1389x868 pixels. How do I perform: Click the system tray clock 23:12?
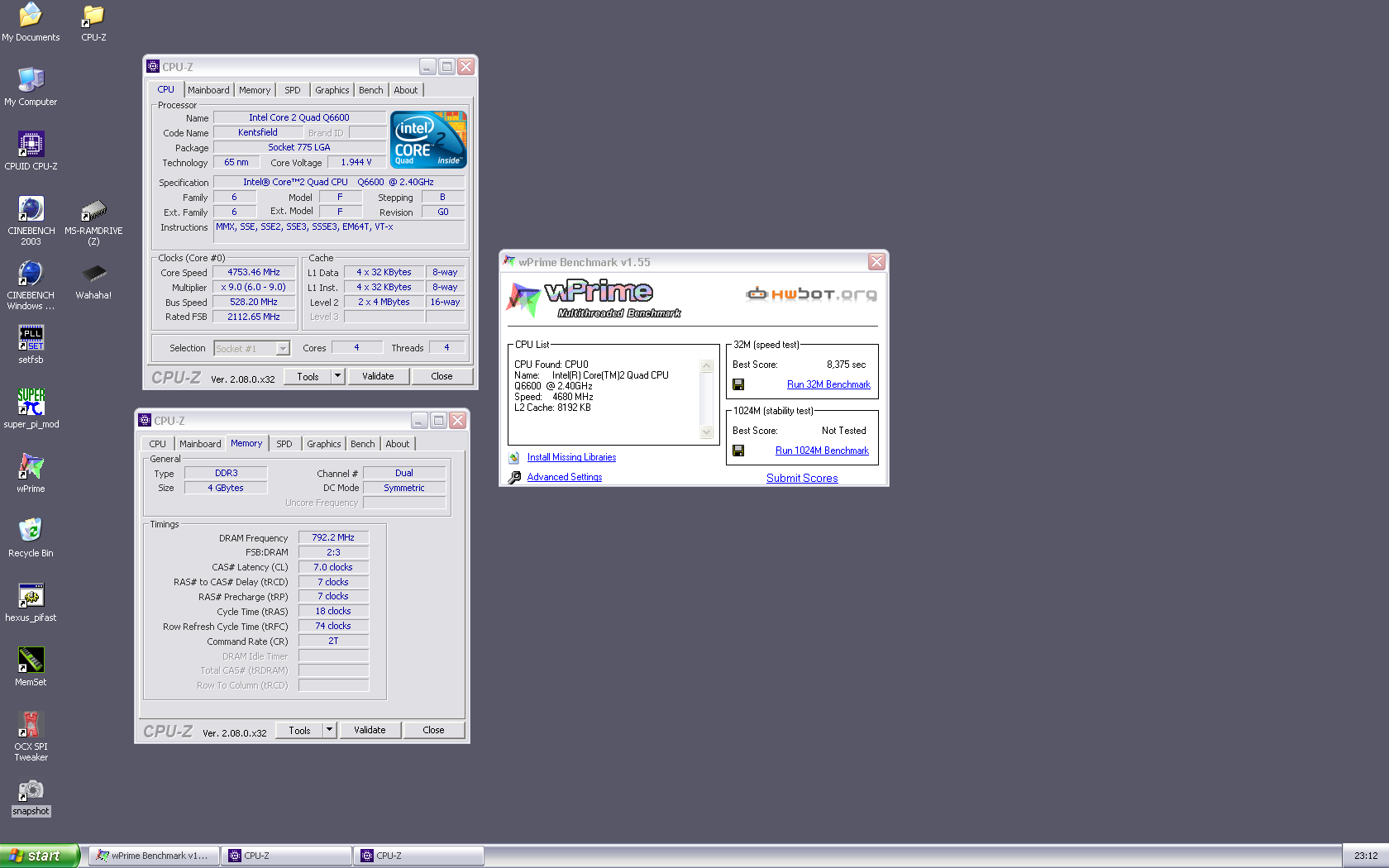pos(1366,856)
